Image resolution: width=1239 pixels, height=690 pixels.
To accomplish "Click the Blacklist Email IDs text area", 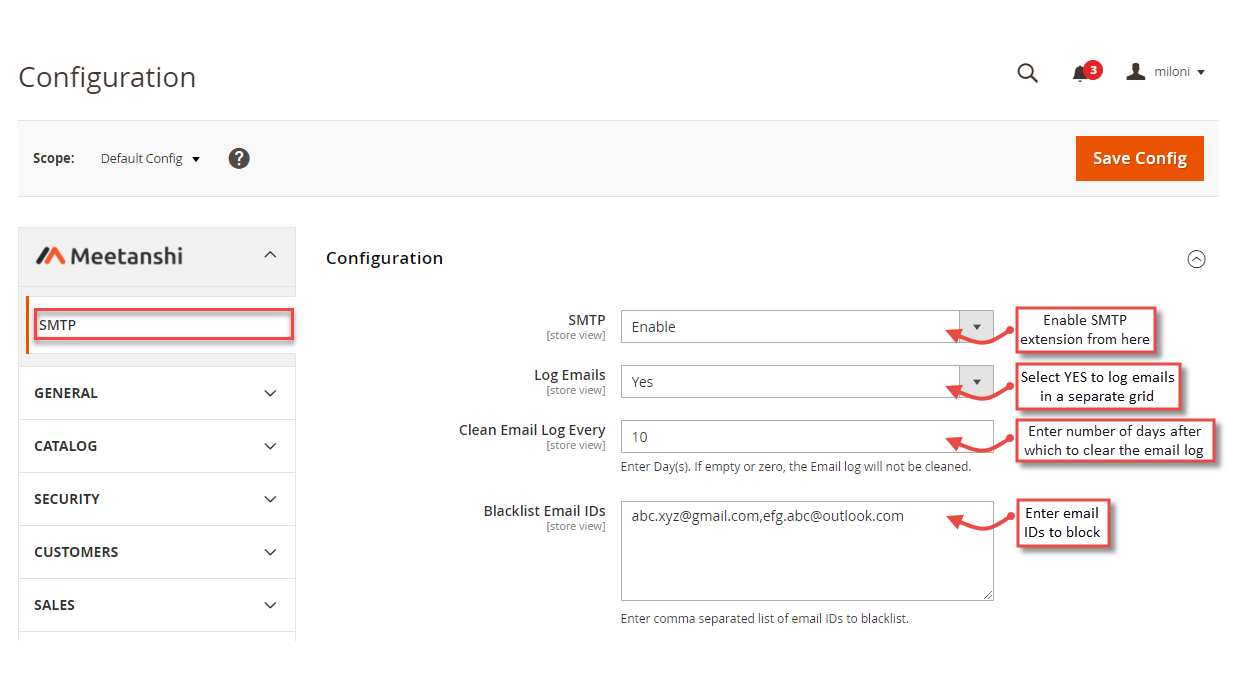I will tap(807, 550).
